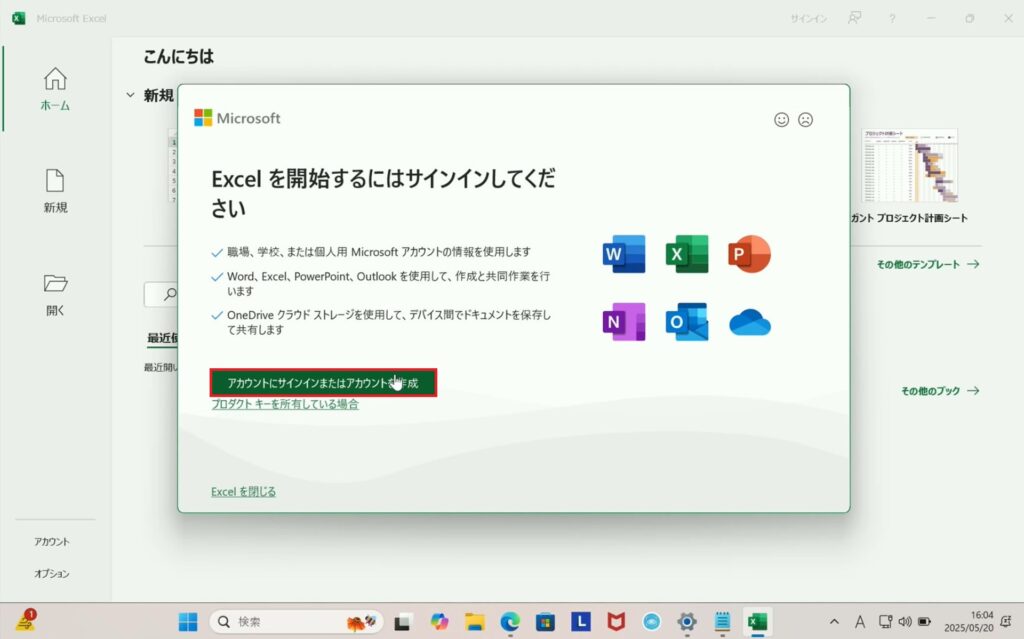Click the Word app icon in the dialog

click(624, 254)
